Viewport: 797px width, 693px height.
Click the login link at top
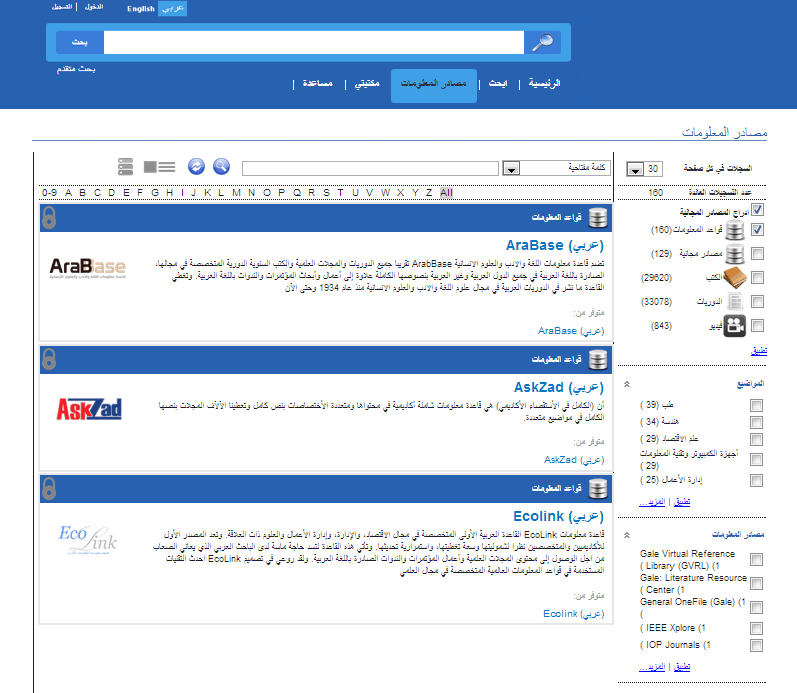coord(94,7)
